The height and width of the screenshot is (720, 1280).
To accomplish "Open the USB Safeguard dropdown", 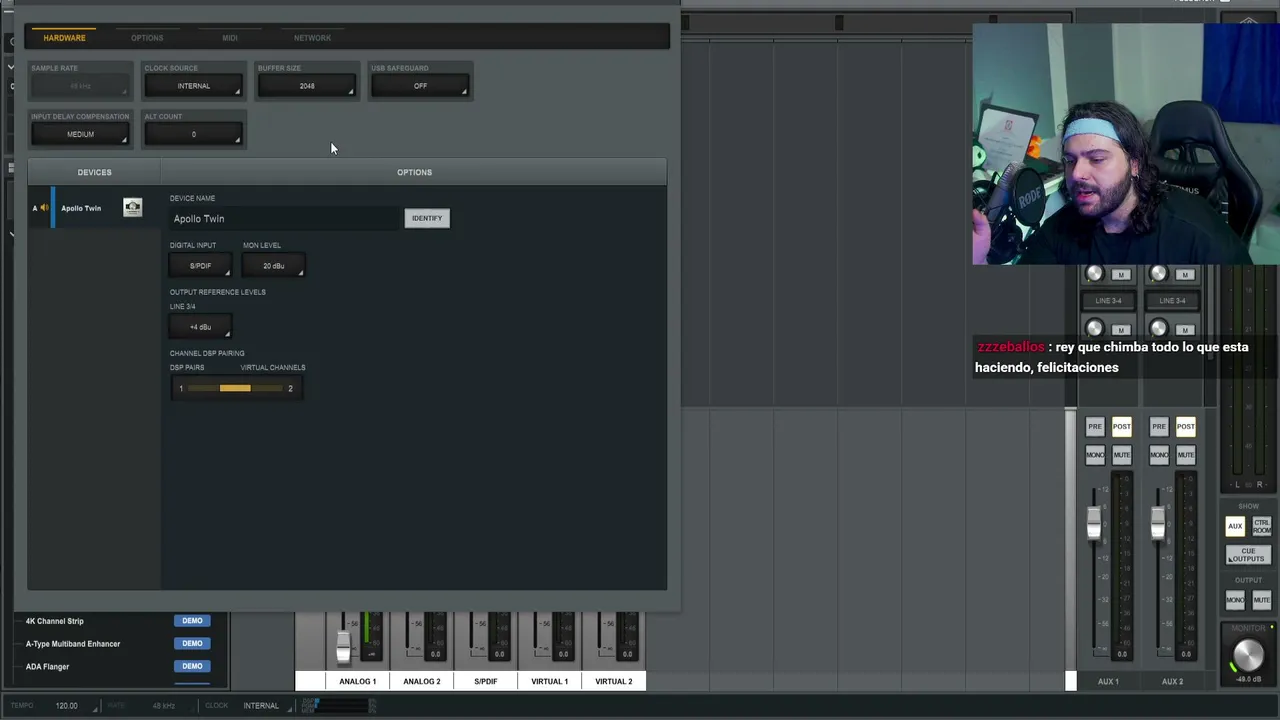I will click(420, 86).
